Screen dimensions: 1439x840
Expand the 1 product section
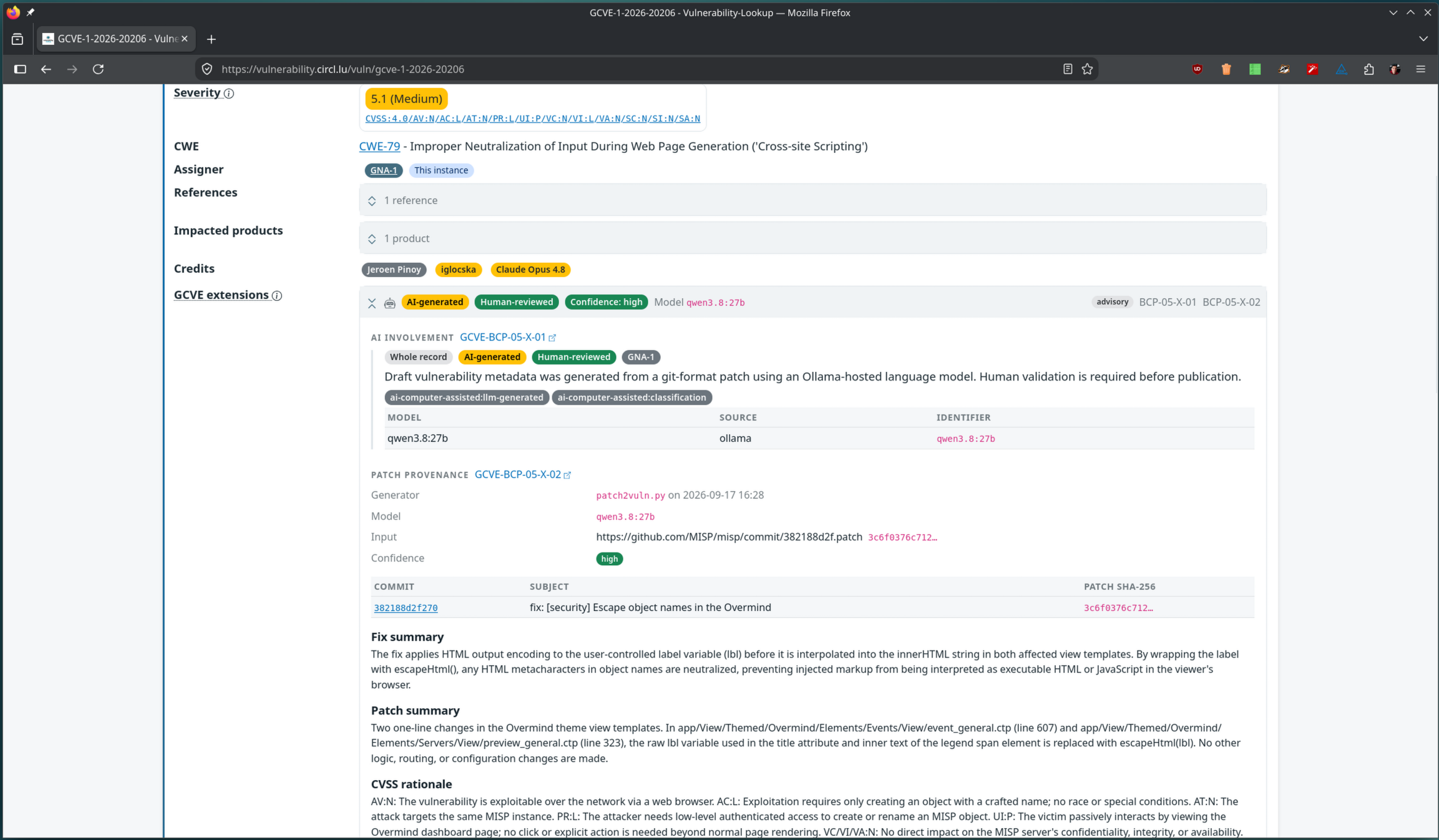pos(812,238)
